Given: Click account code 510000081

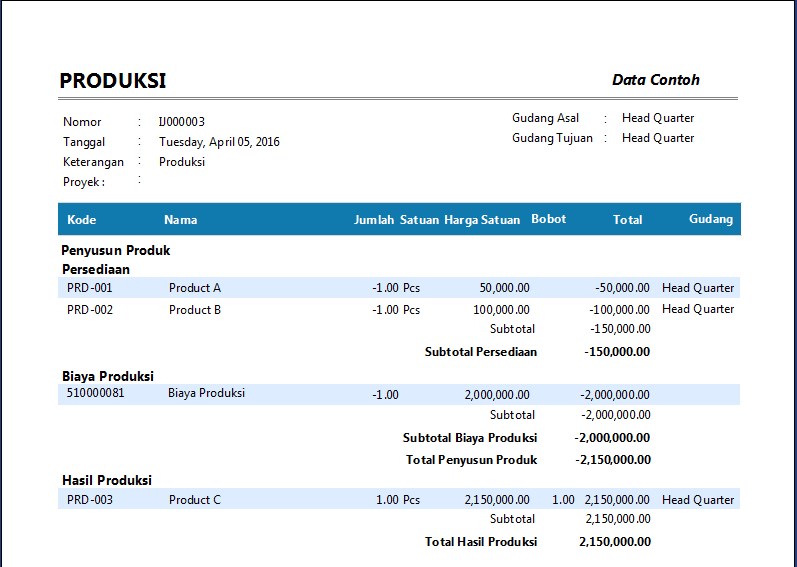Looking at the screenshot, I should pyautogui.click(x=96, y=394).
